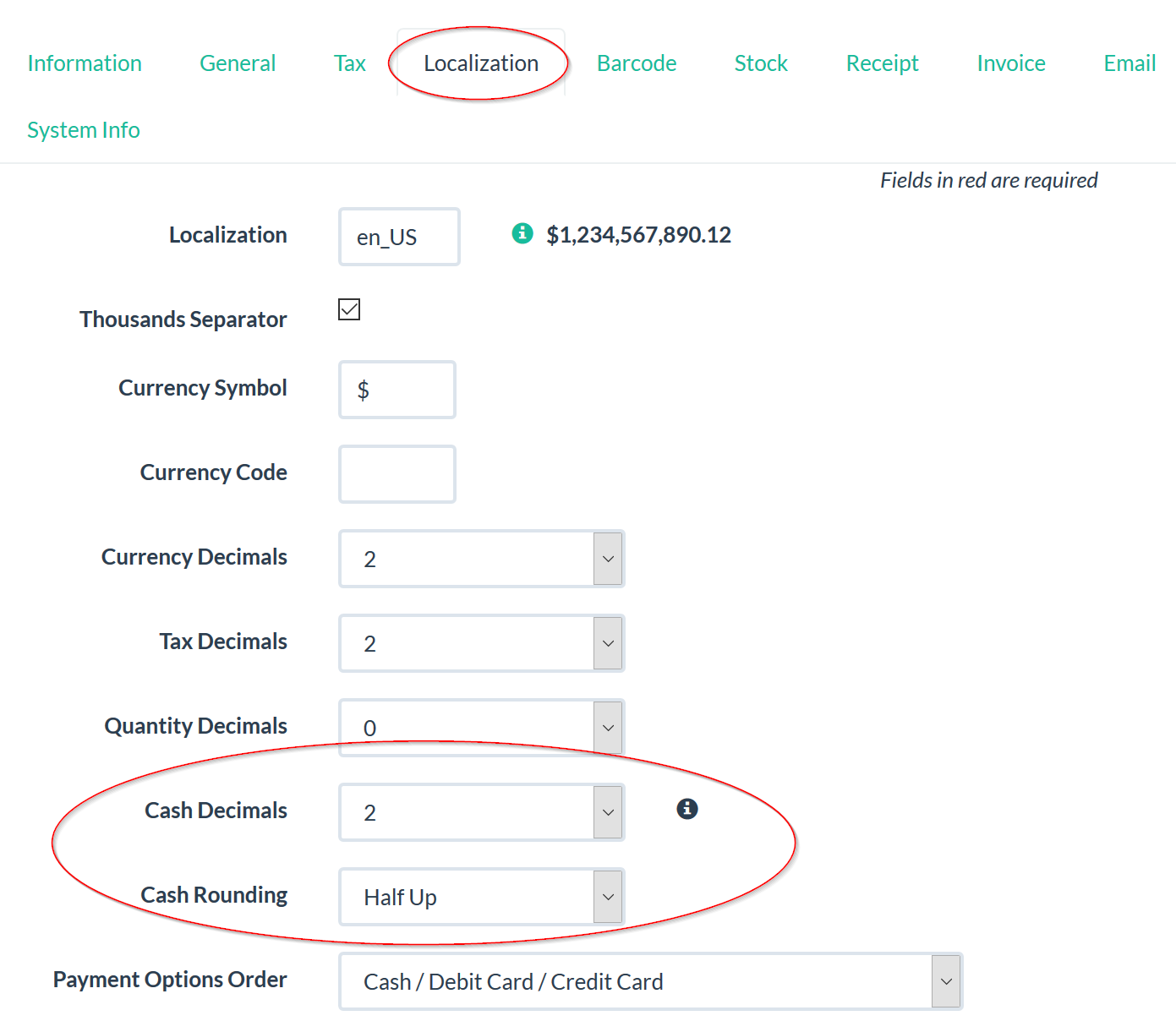Viewport: 1176px width, 1032px height.
Task: Open the Receipt settings tab
Action: coord(882,63)
